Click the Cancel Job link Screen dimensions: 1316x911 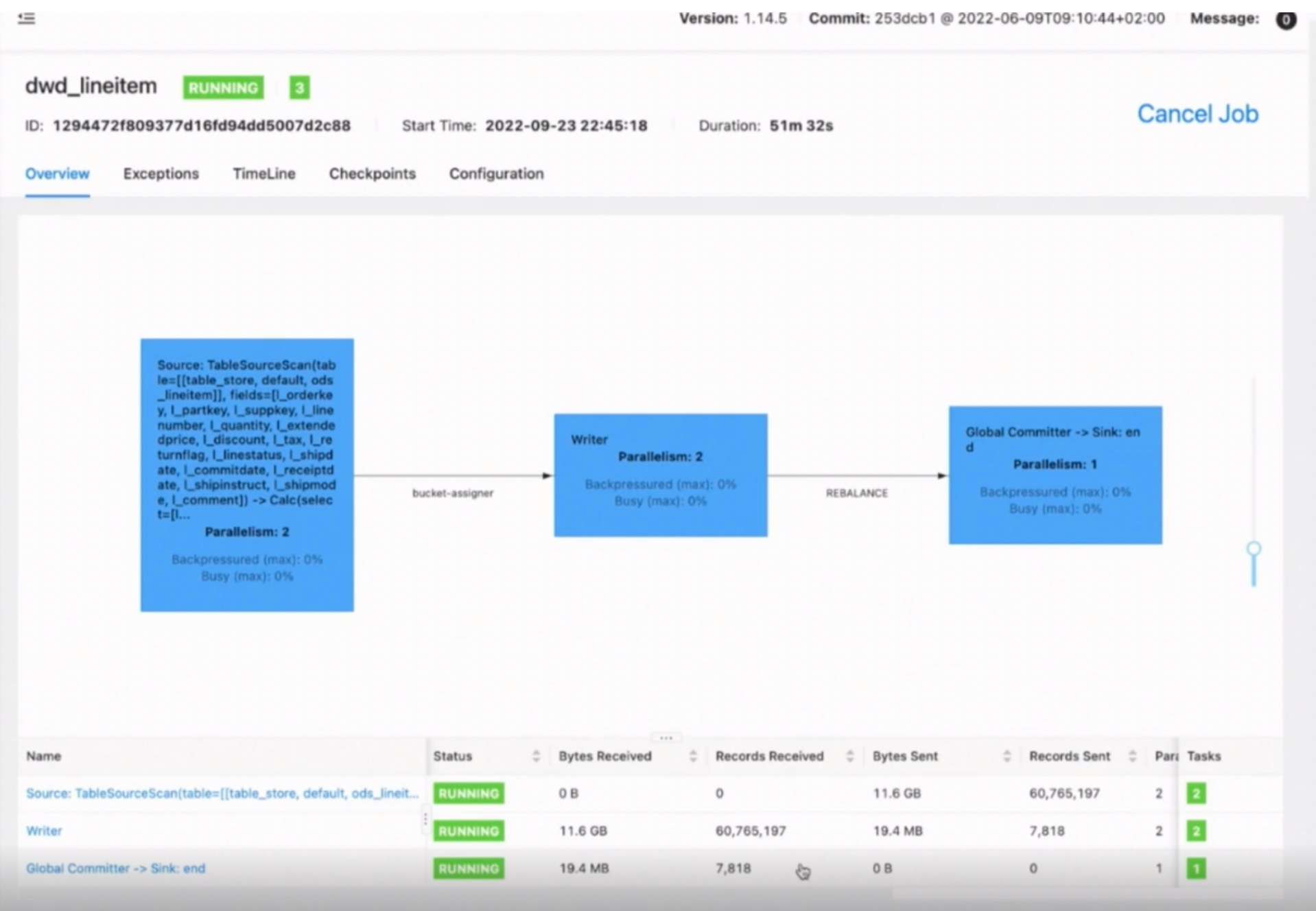(x=1197, y=114)
